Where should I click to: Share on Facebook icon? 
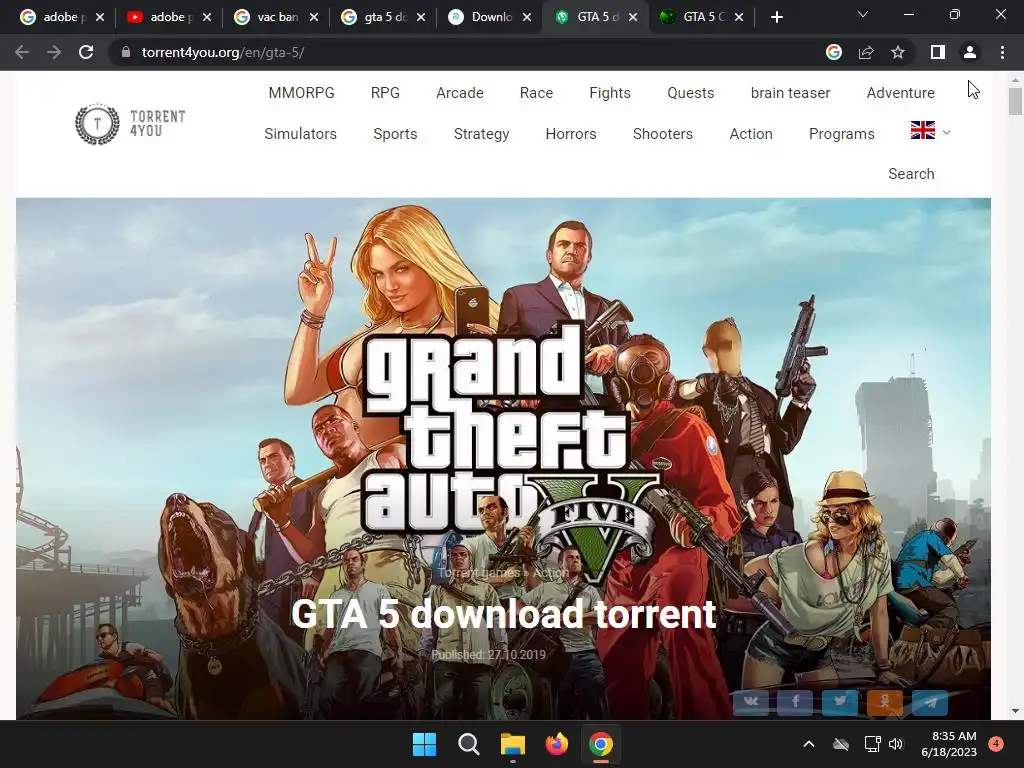[x=795, y=702]
